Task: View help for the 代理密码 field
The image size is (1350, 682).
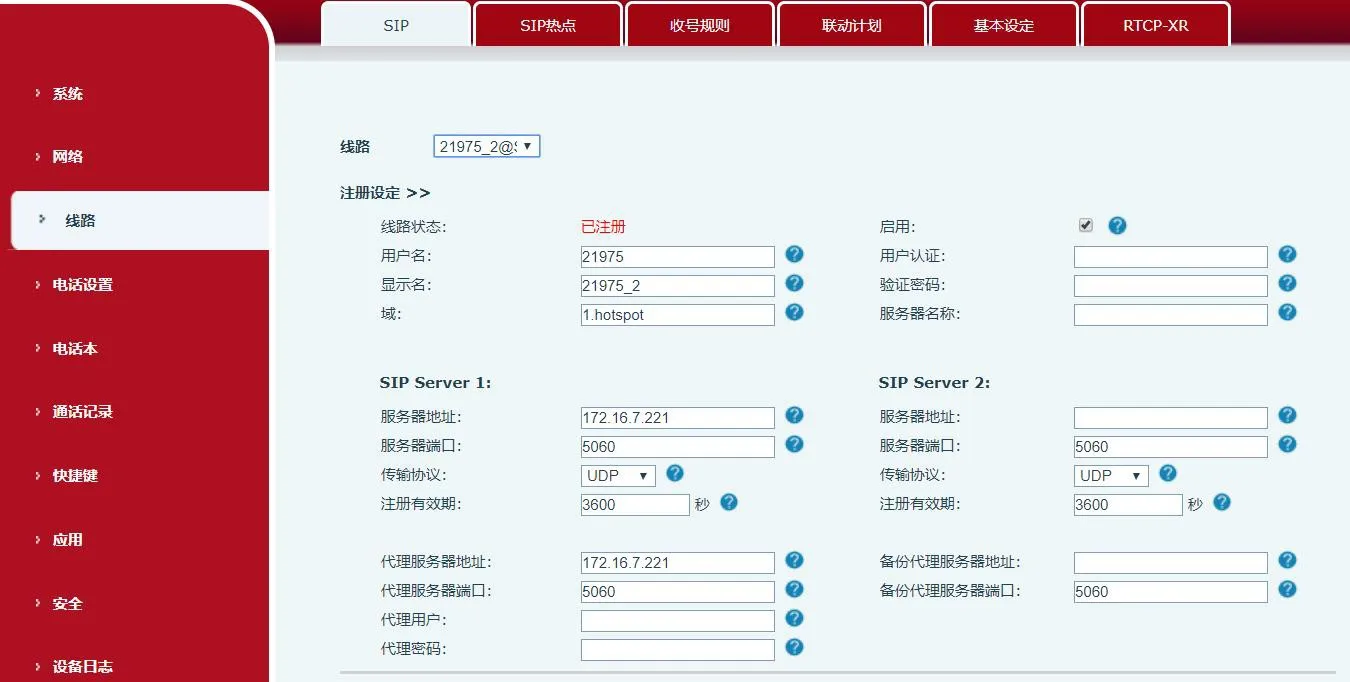Action: [x=794, y=648]
